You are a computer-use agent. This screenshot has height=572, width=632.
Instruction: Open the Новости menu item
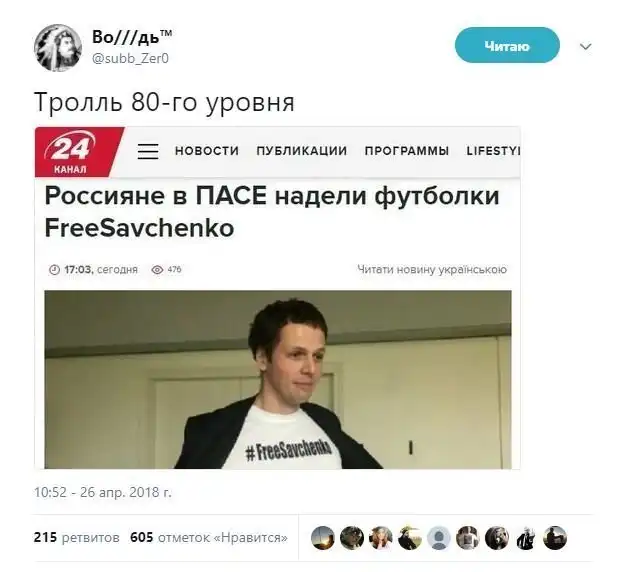point(207,151)
